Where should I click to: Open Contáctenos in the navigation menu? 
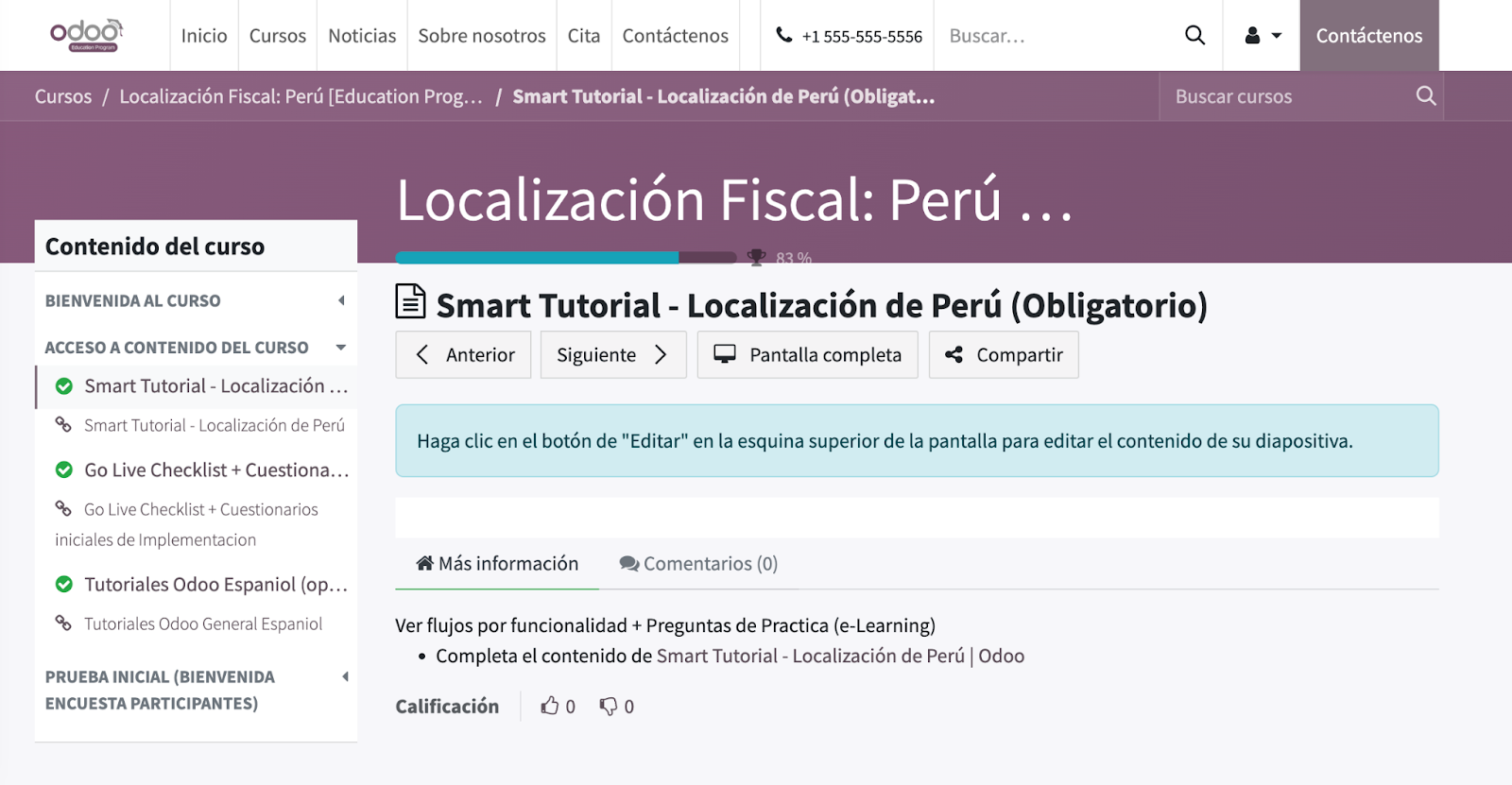(676, 35)
